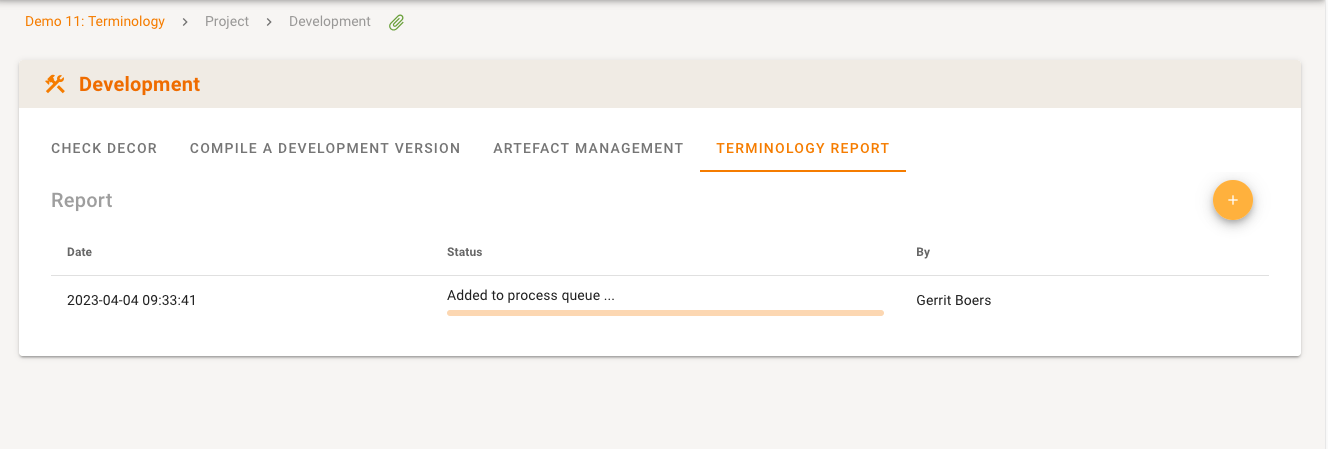Click the 'Added to process queue' status text
This screenshot has width=1328, height=449.
[530, 295]
